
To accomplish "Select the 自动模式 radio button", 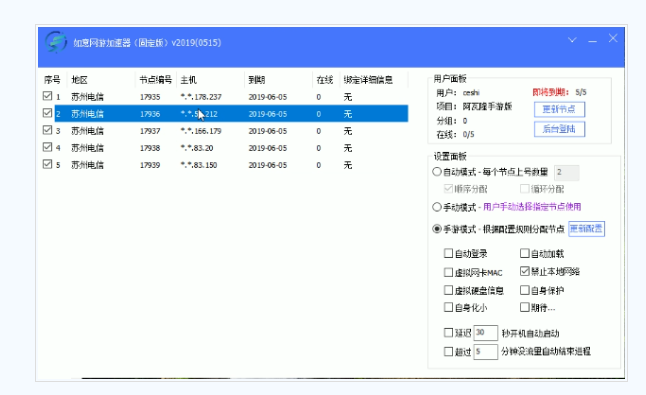I will pyautogui.click(x=437, y=171).
